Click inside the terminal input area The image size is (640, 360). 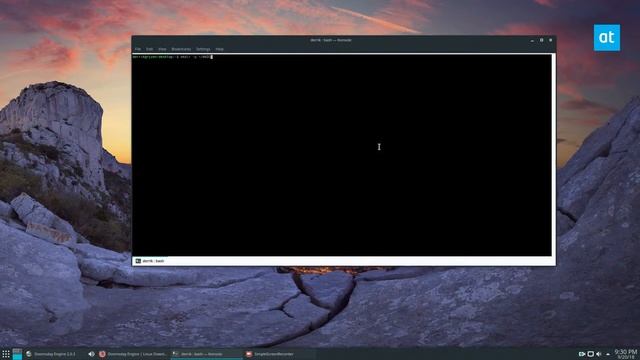pyautogui.click(x=341, y=155)
